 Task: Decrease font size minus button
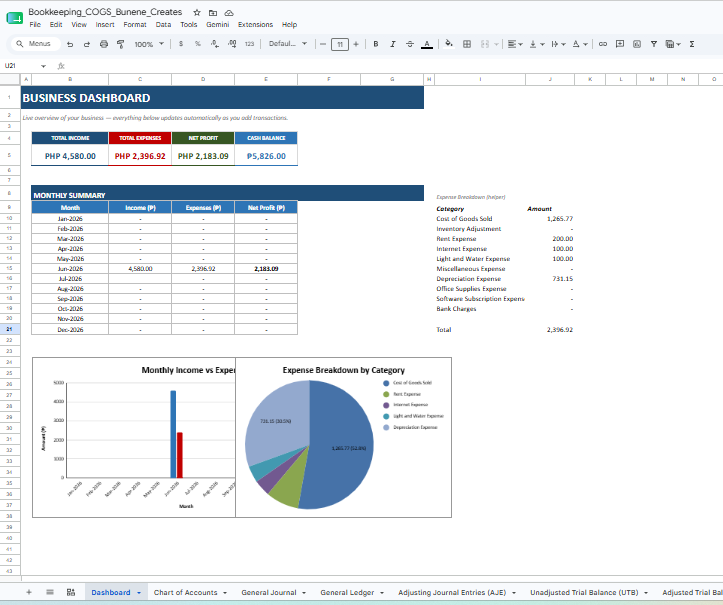tap(323, 44)
